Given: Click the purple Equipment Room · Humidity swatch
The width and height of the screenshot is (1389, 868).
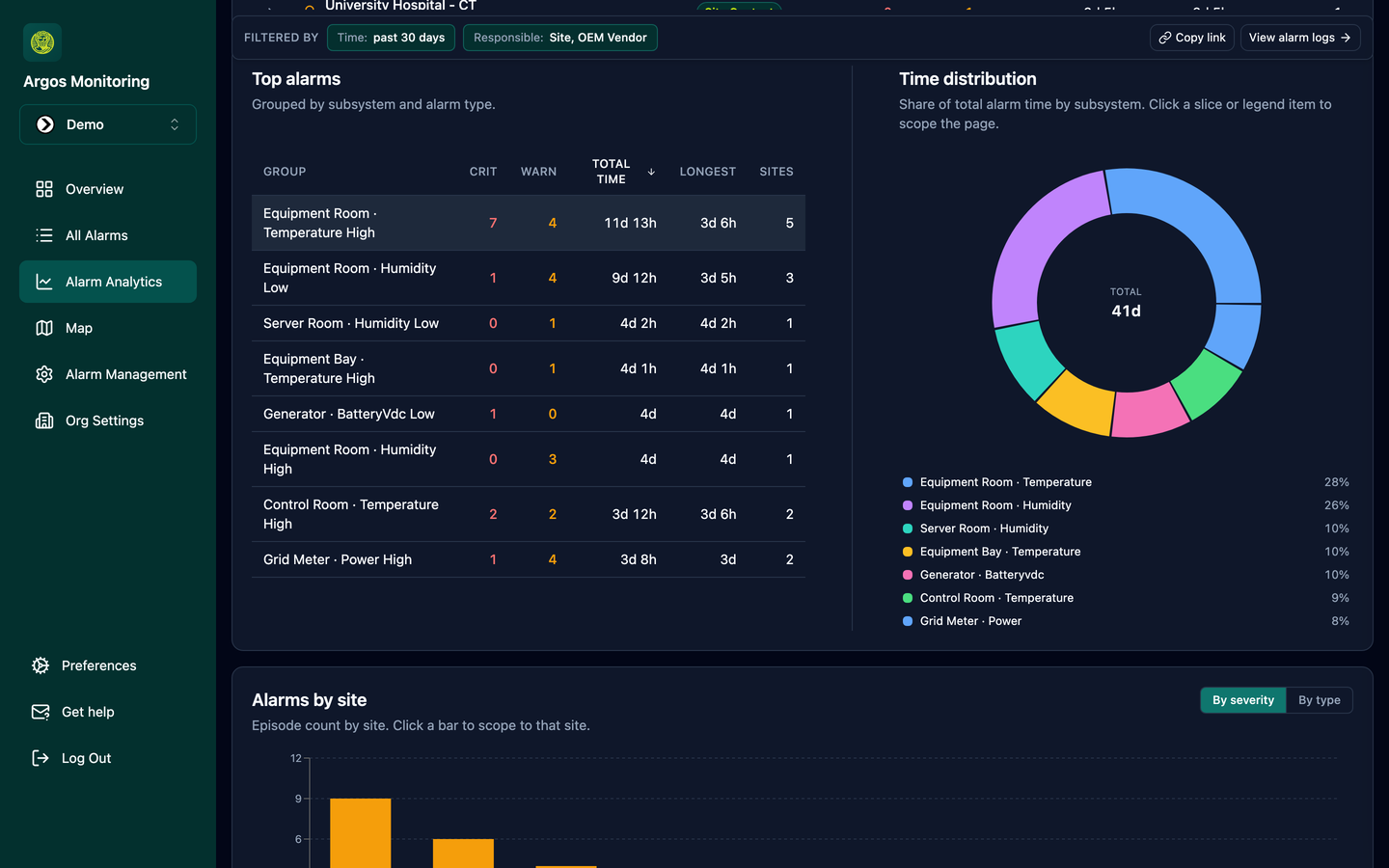Looking at the screenshot, I should [908, 505].
